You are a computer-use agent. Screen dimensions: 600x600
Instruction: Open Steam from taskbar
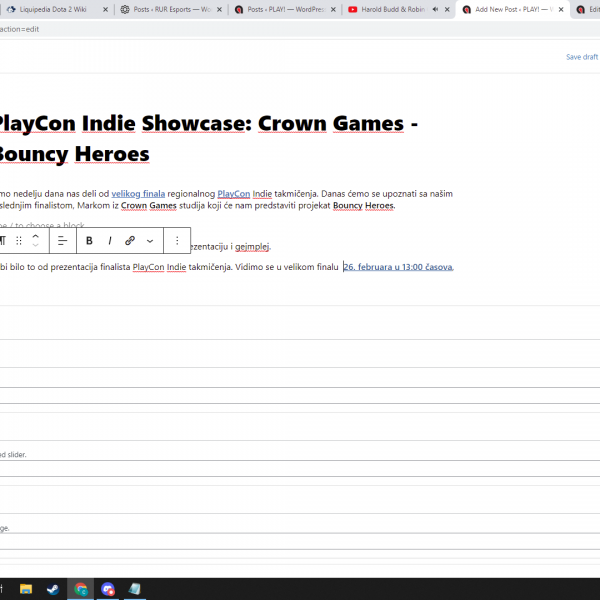(x=53, y=589)
